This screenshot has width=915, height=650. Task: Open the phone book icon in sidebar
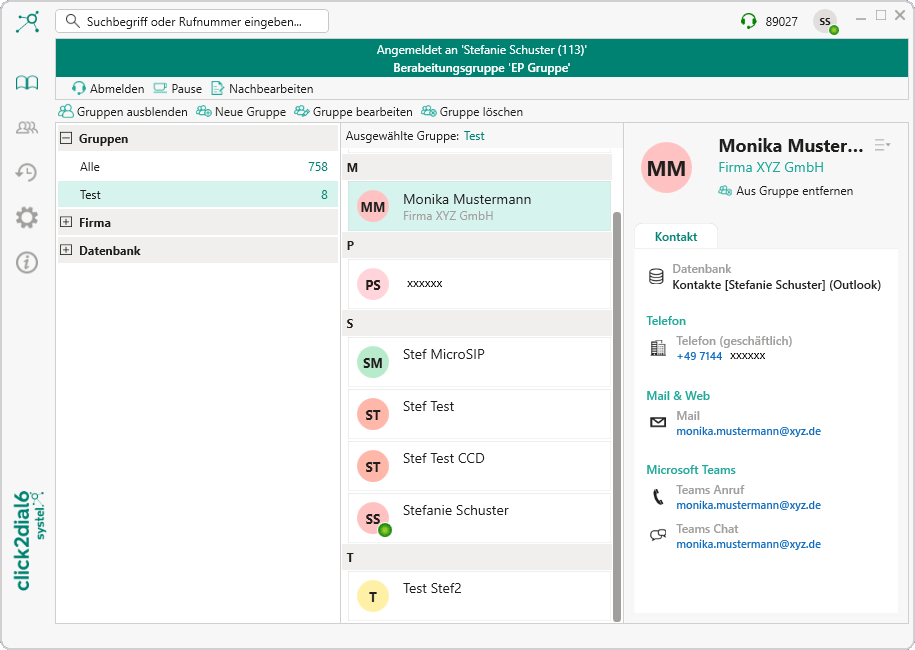point(27,83)
